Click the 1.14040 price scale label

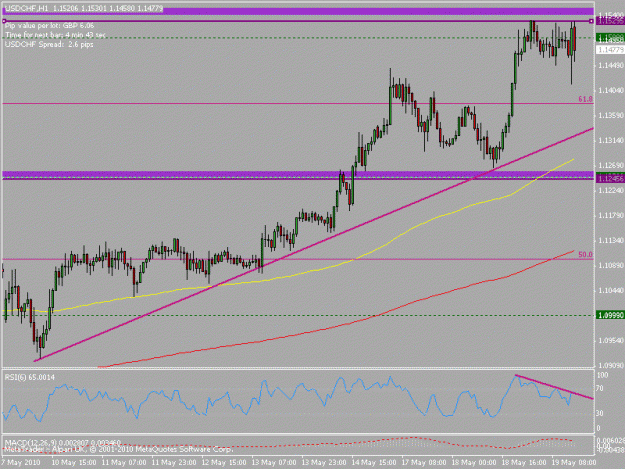click(611, 90)
